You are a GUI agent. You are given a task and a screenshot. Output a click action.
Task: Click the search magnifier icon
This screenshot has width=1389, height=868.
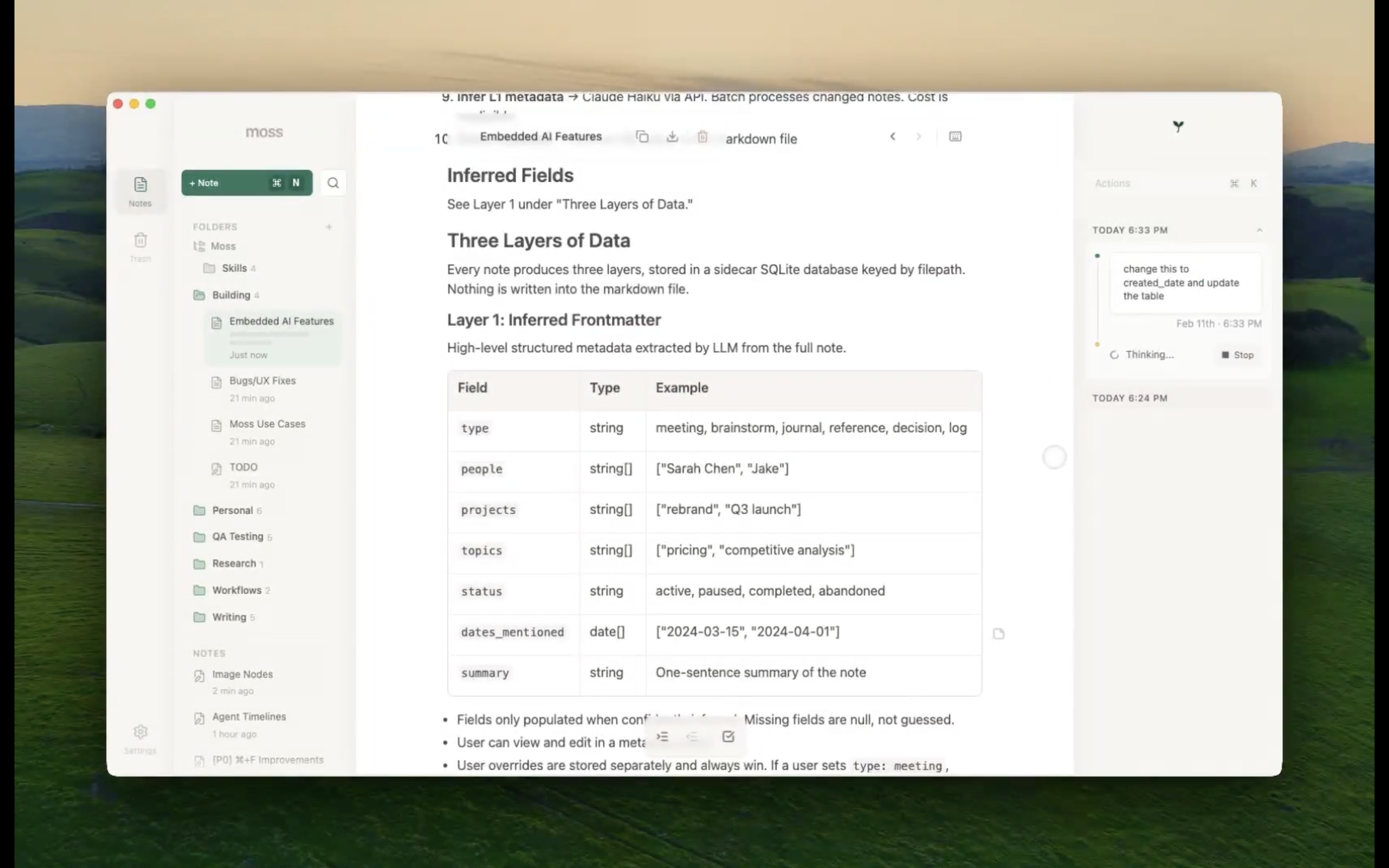[x=333, y=183]
